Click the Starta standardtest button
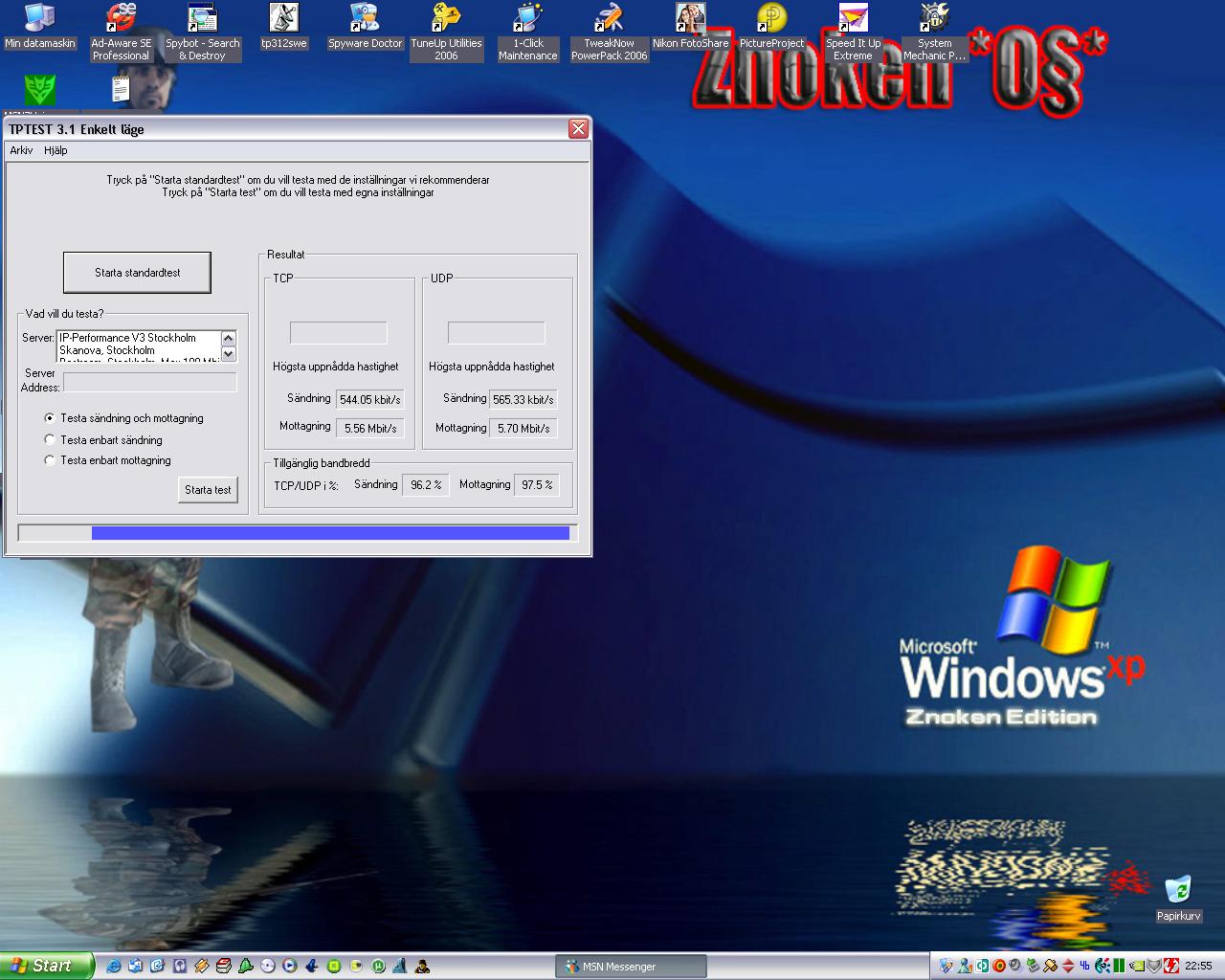Screen dimensions: 1225x980 pyautogui.click(x=137, y=273)
